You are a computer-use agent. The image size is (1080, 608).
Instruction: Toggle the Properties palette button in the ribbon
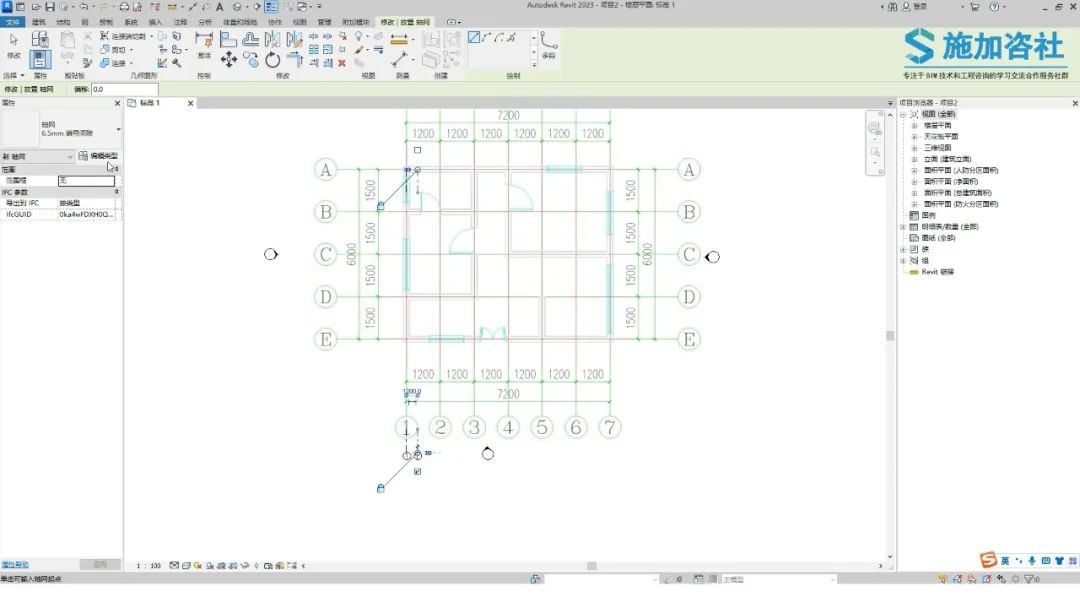pos(40,60)
